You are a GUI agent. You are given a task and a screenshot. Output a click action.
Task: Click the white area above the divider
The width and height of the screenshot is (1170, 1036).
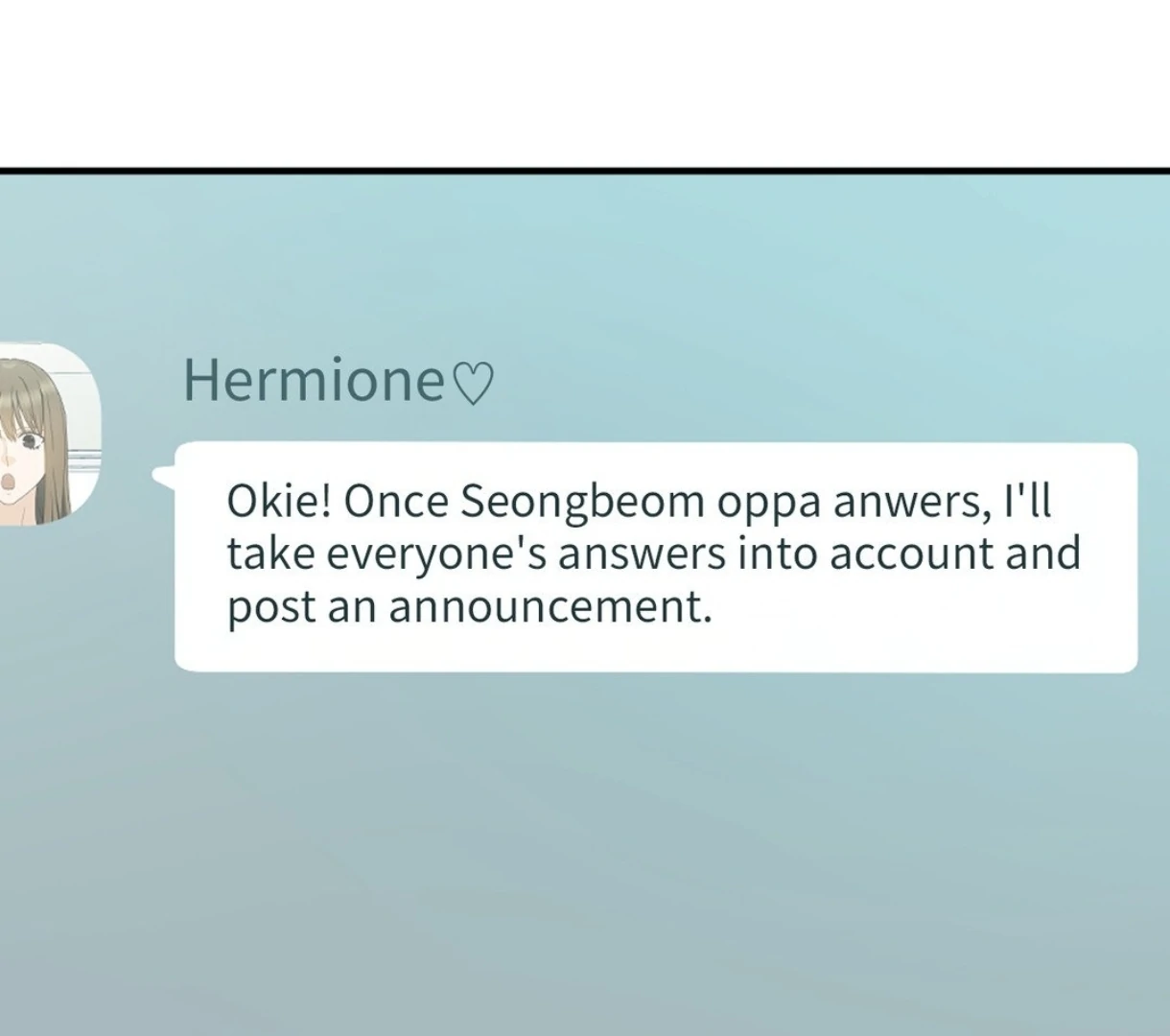(585, 82)
